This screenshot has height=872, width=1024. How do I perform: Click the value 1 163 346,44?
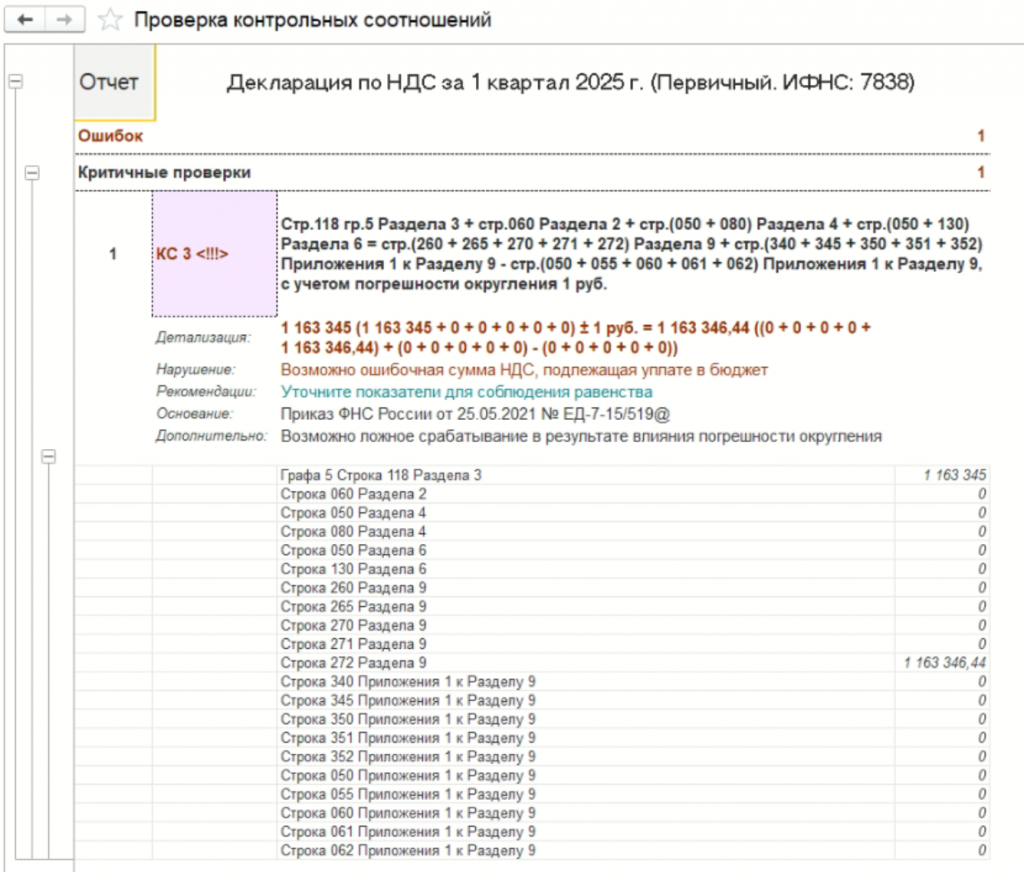tap(944, 663)
